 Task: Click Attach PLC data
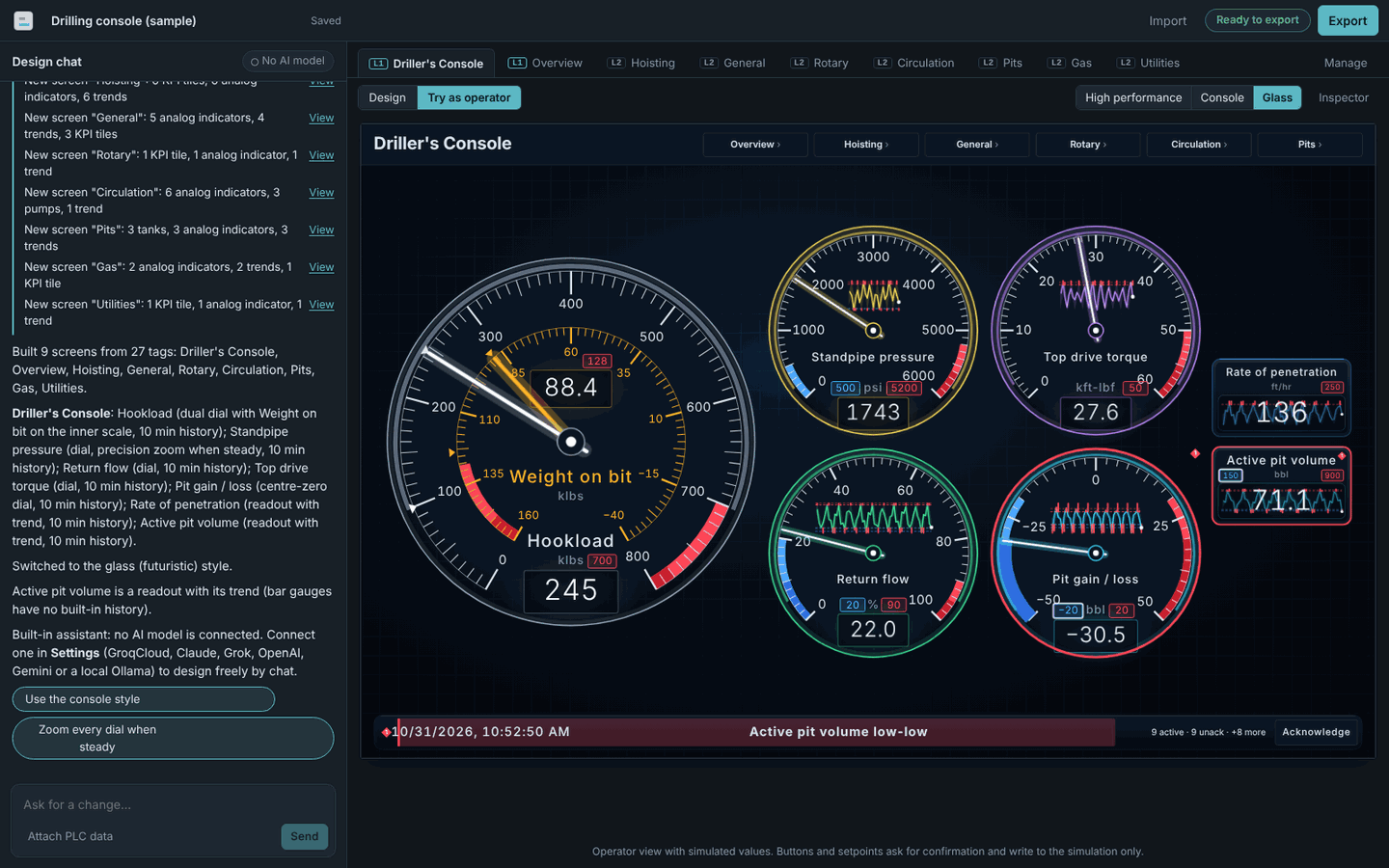tap(70, 836)
